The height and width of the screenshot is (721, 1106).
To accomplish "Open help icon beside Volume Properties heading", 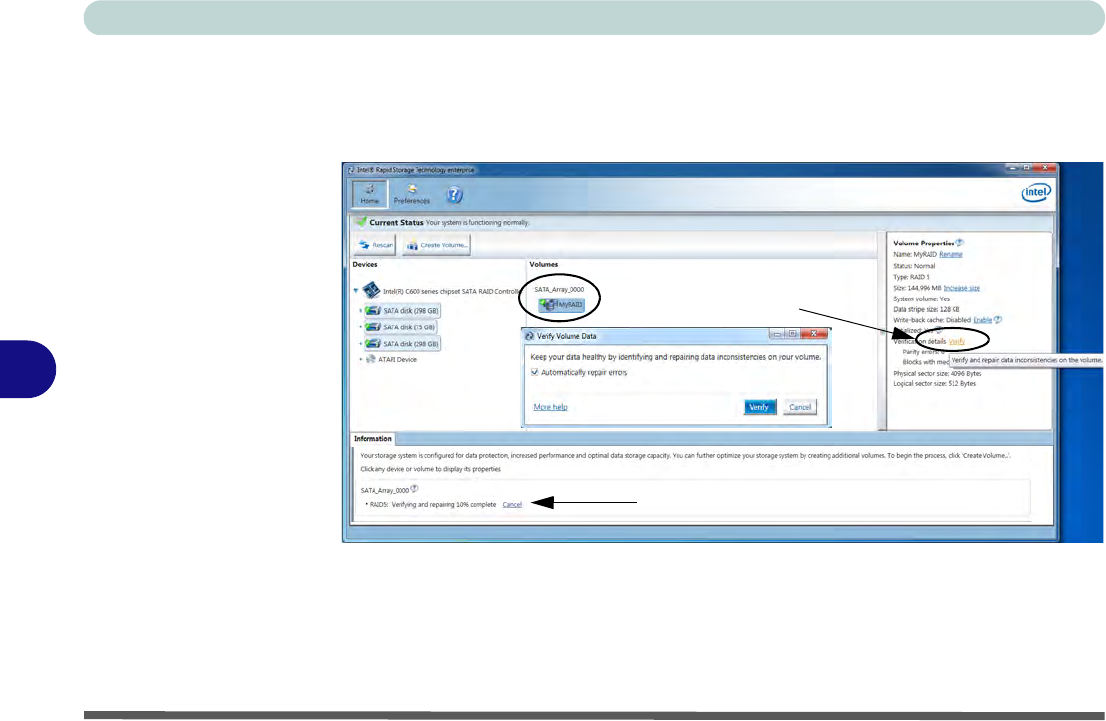I will click(959, 243).
